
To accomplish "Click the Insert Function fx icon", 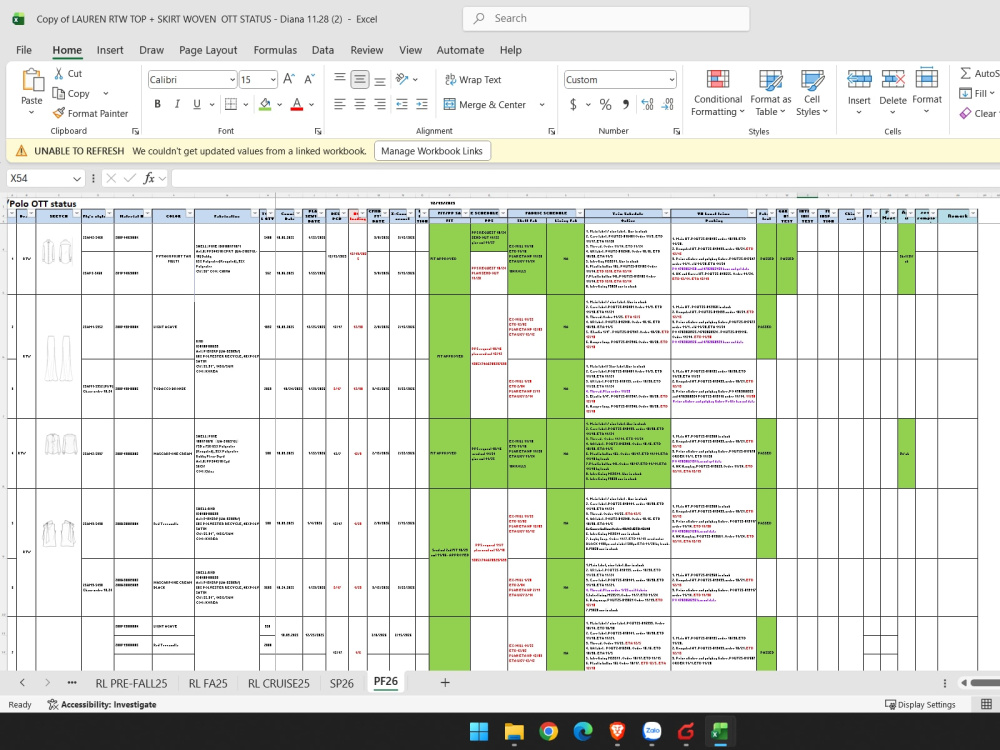I will [x=149, y=178].
